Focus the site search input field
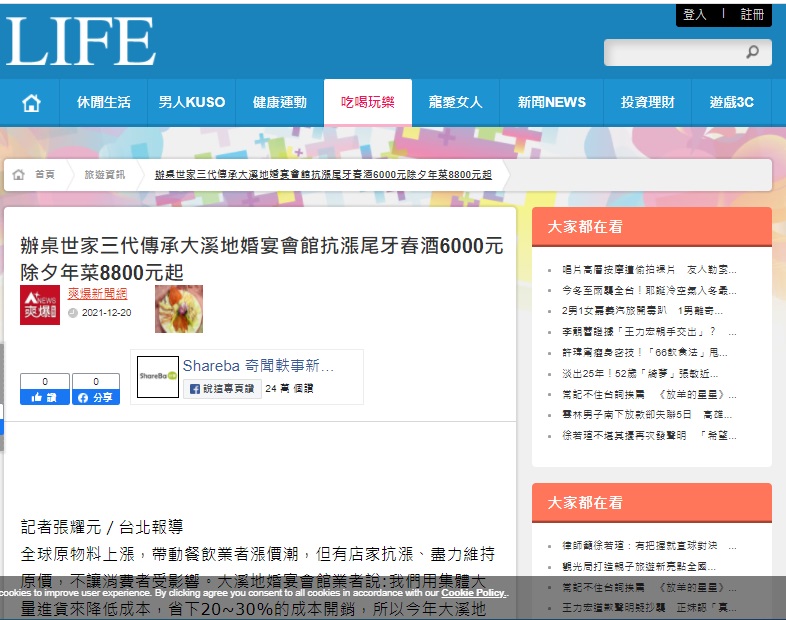 pos(670,52)
